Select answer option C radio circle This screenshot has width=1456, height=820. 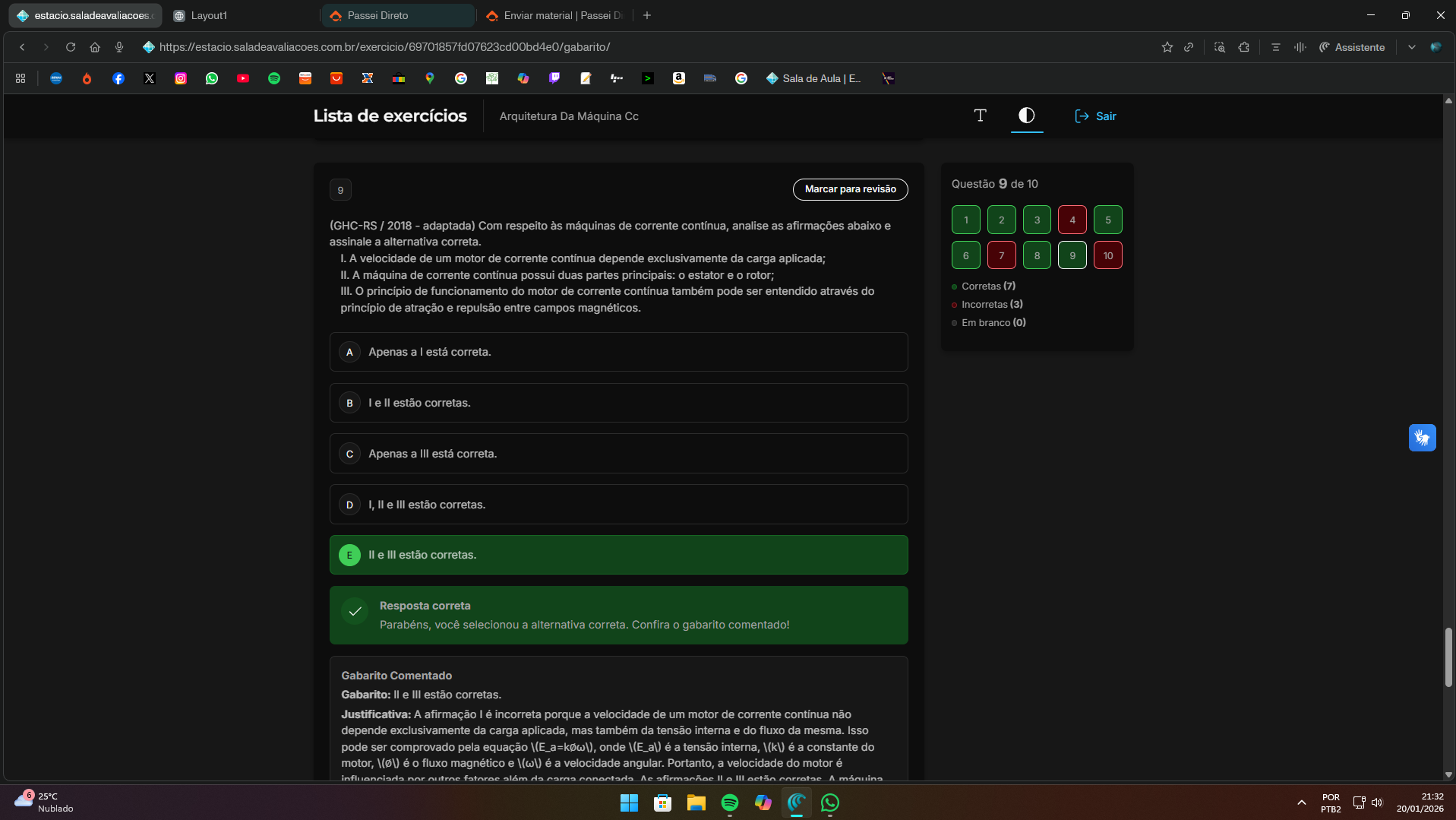click(349, 454)
